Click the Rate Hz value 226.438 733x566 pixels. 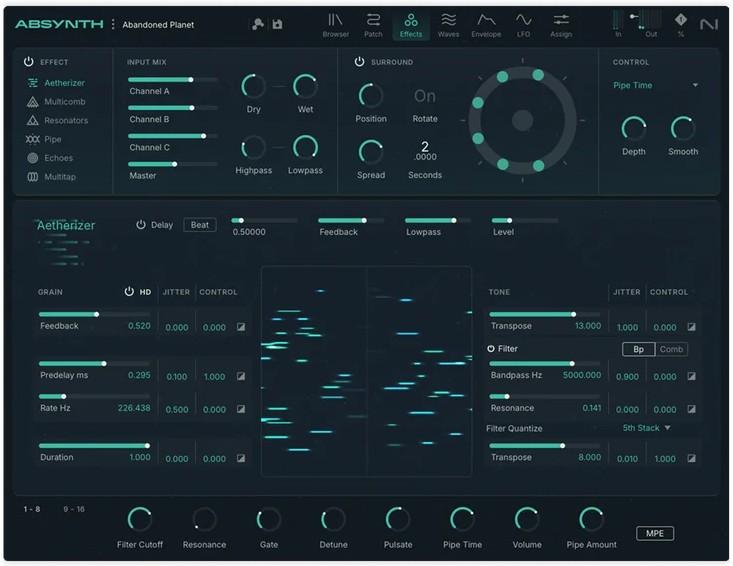coord(134,408)
